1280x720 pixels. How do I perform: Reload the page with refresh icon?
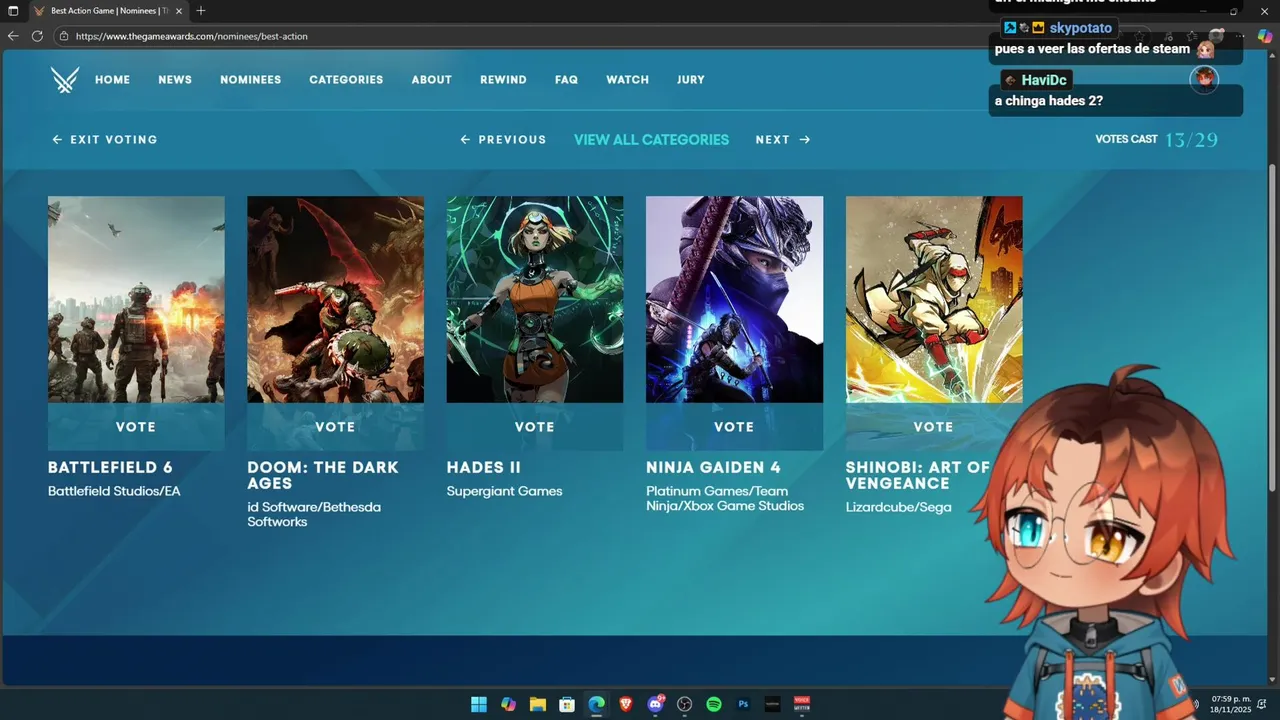point(37,36)
